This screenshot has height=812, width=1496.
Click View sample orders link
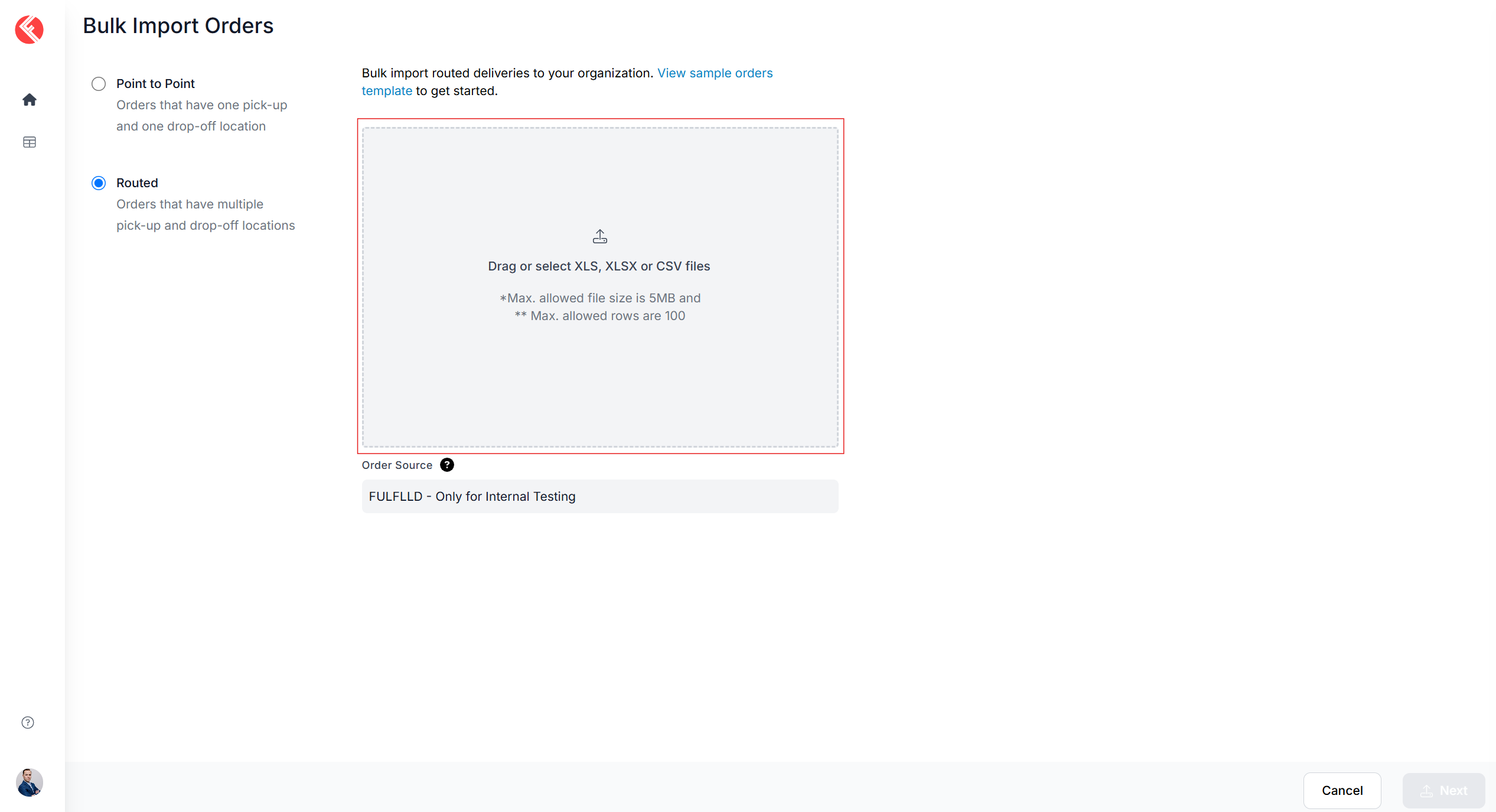click(715, 73)
